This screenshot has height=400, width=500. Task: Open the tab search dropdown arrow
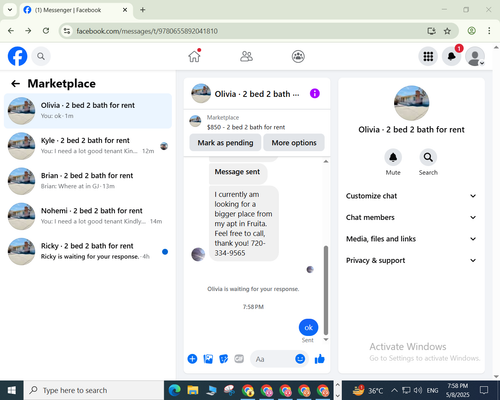(10, 10)
